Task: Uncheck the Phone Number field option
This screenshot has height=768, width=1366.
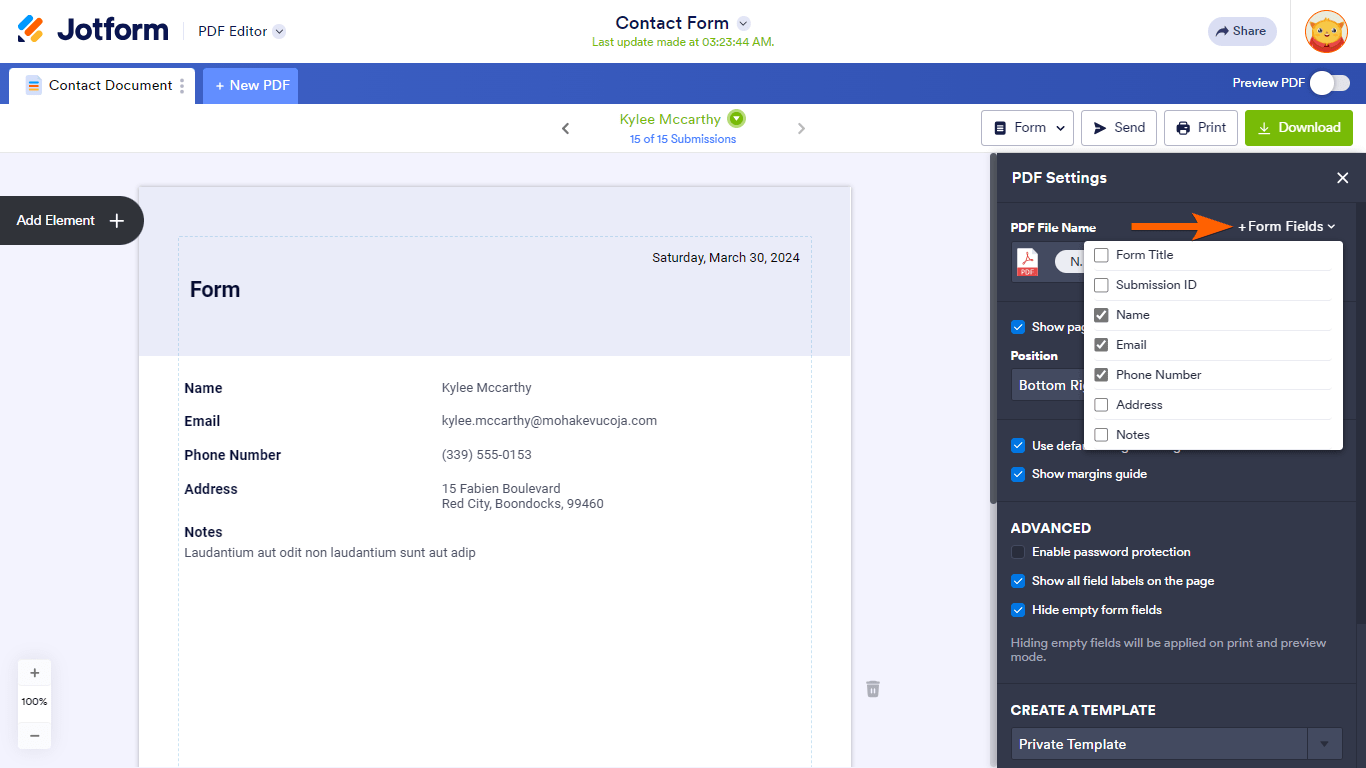Action: [x=1101, y=375]
